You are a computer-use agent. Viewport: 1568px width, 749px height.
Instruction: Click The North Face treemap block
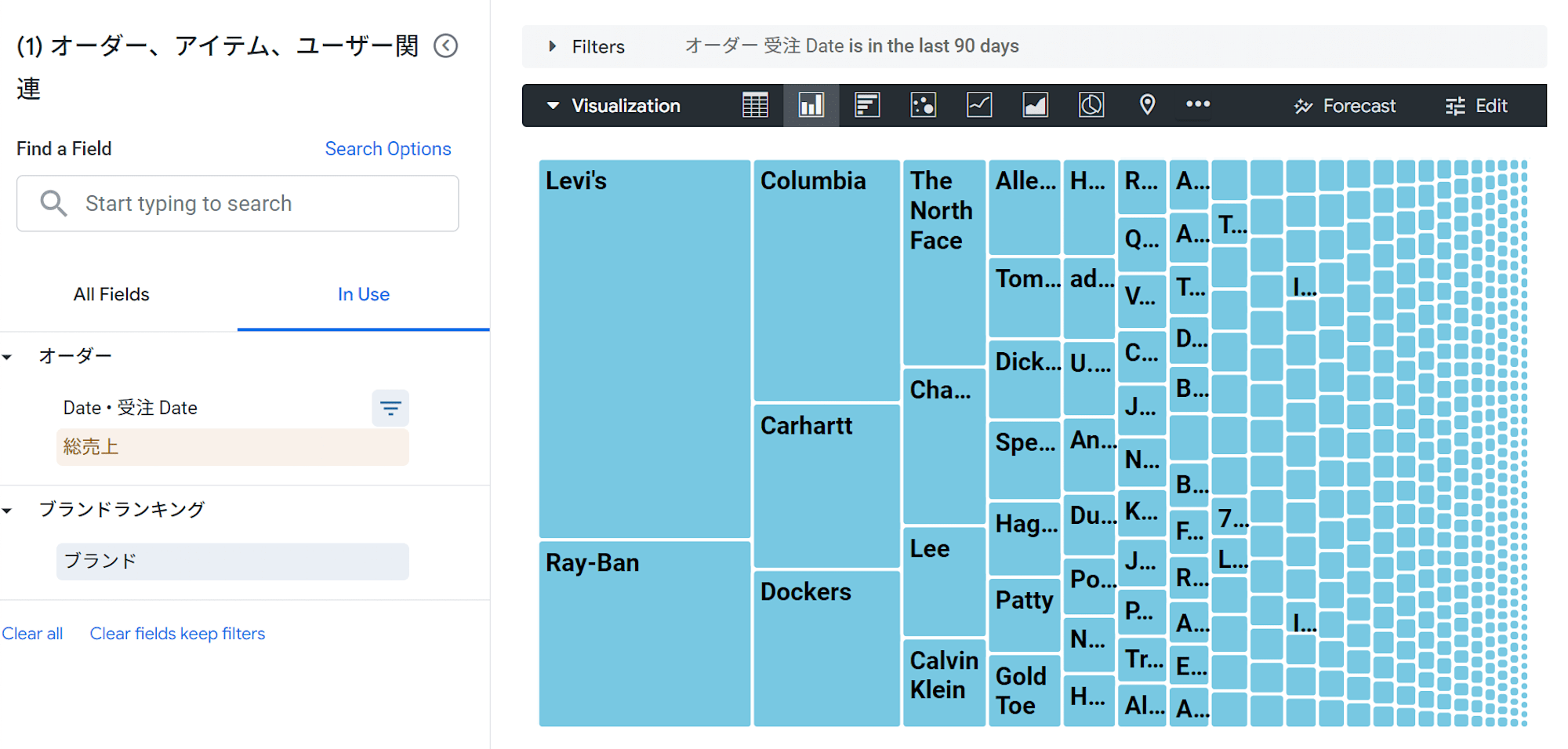tap(944, 263)
